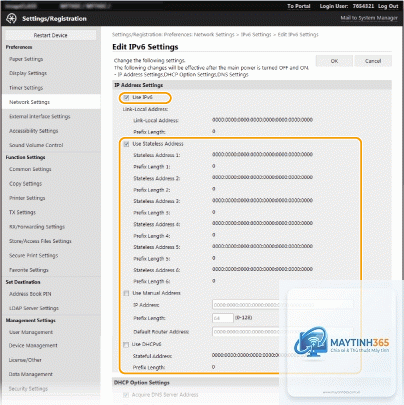Viewport: 404px width, 405px height.
Task: Enable the Use DHCPv6 checkbox
Action: pos(126,345)
